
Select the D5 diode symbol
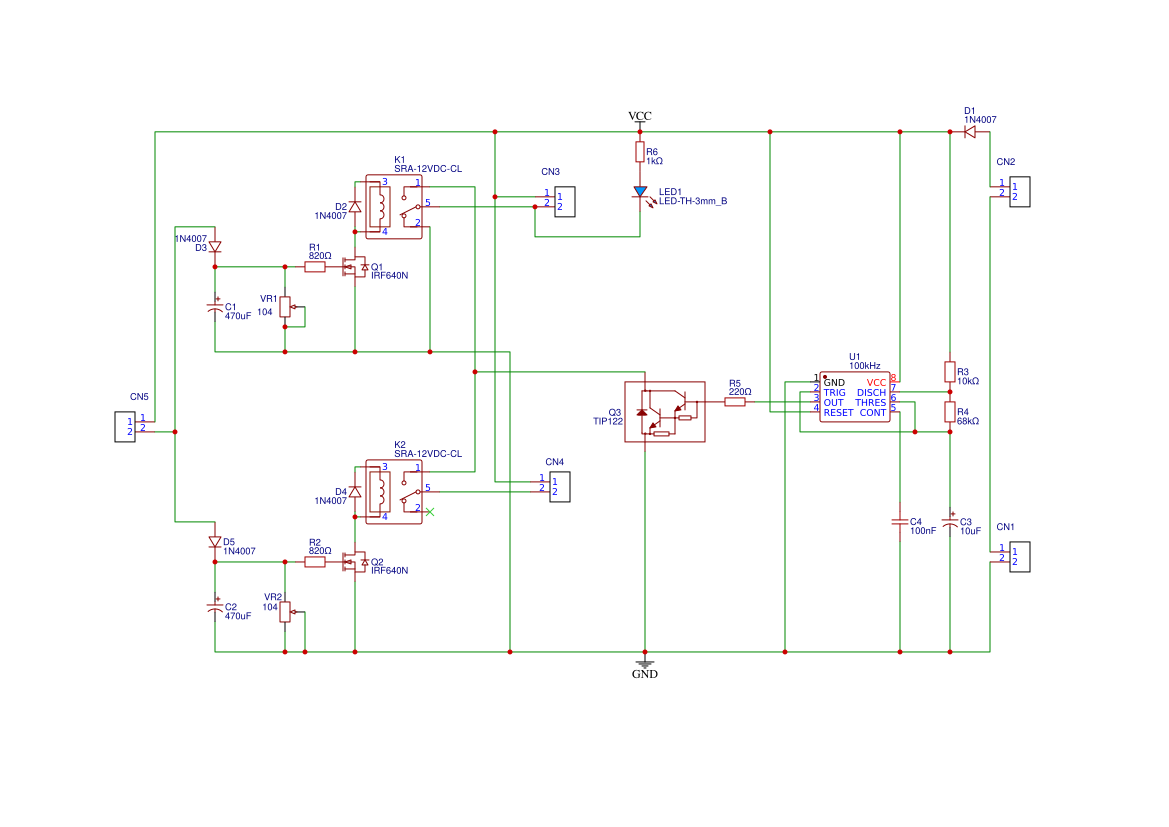(215, 542)
